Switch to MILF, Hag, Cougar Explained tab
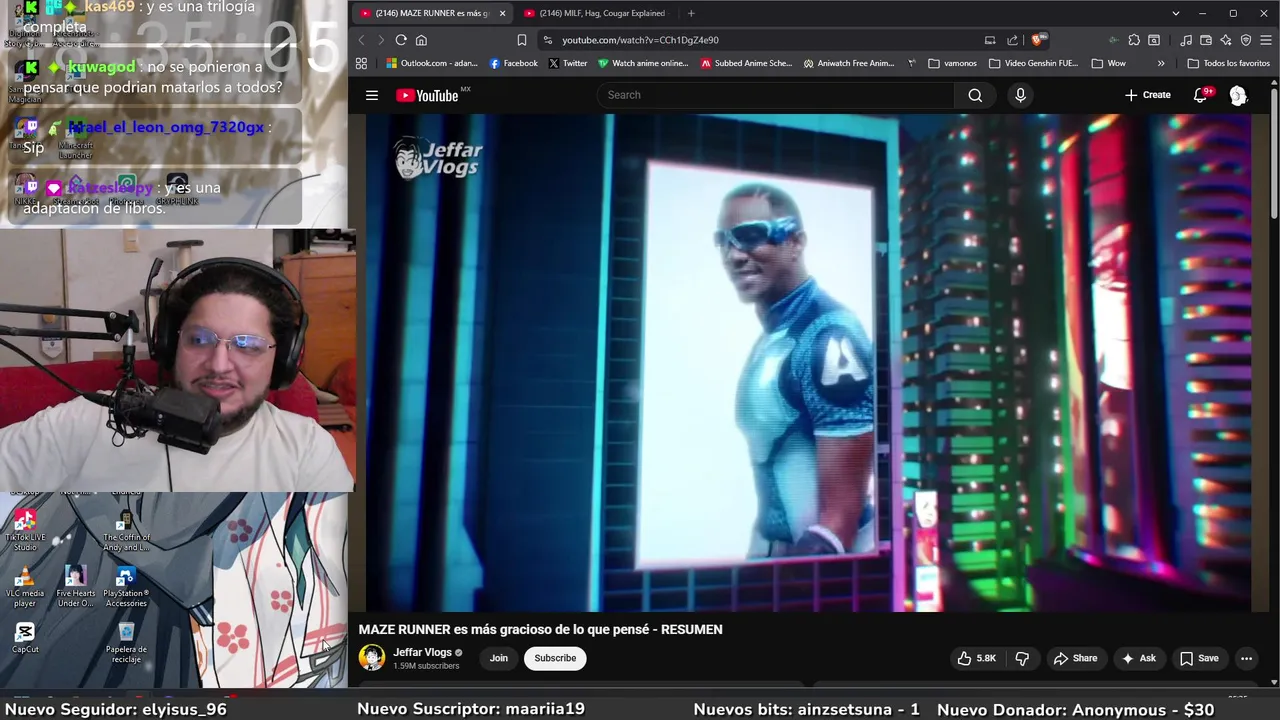 tap(595, 13)
